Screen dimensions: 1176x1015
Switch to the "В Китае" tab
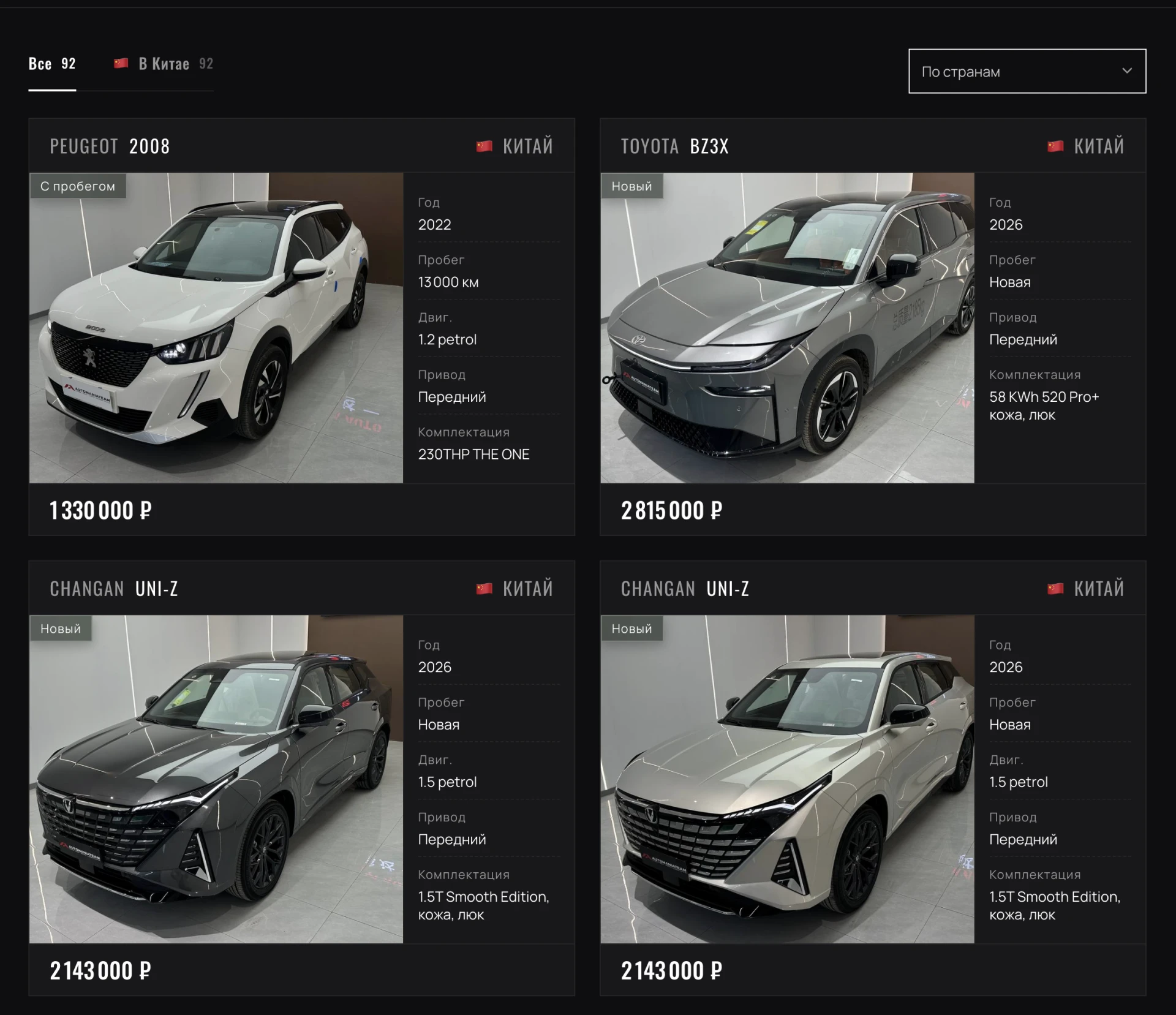(x=164, y=64)
